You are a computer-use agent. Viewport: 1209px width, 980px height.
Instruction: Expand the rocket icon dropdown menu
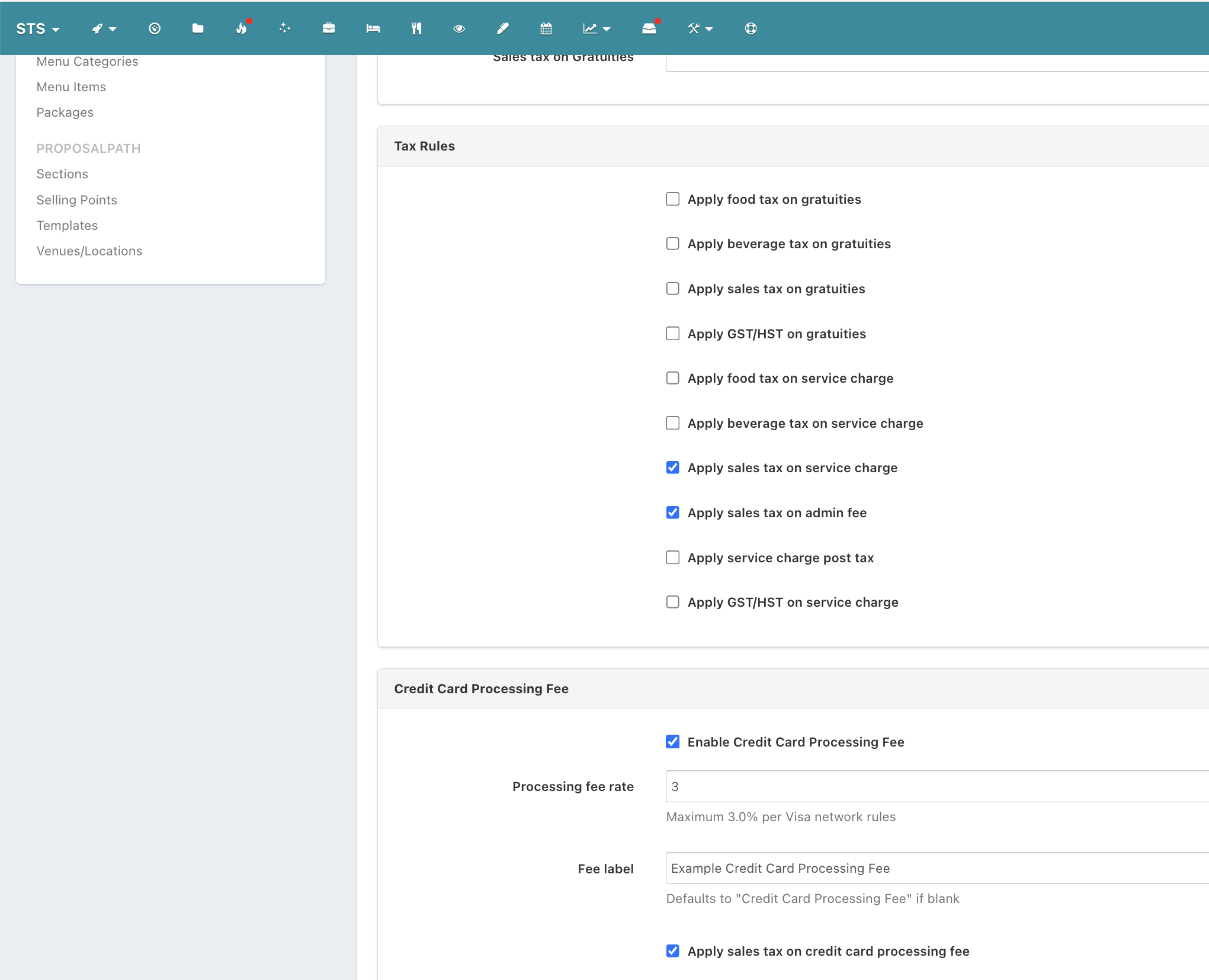104,28
